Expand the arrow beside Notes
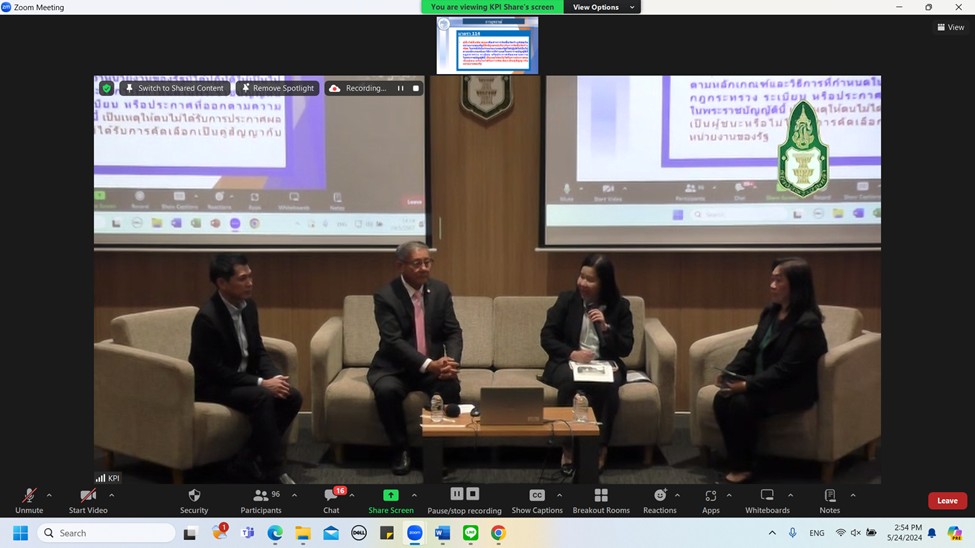Screen dimensions: 975x548 coord(853,495)
